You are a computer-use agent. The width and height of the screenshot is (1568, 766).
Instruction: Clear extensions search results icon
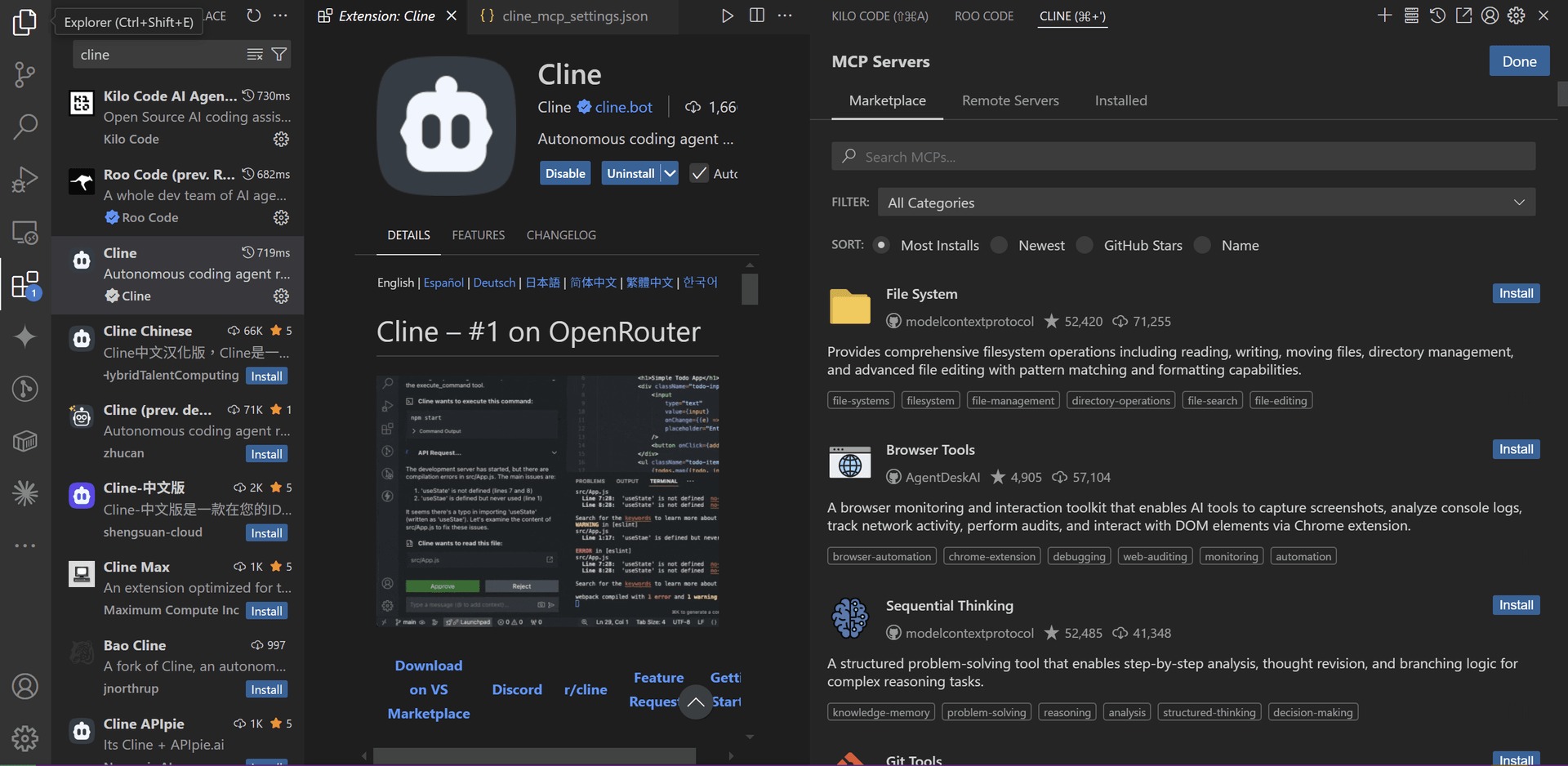[x=255, y=55]
